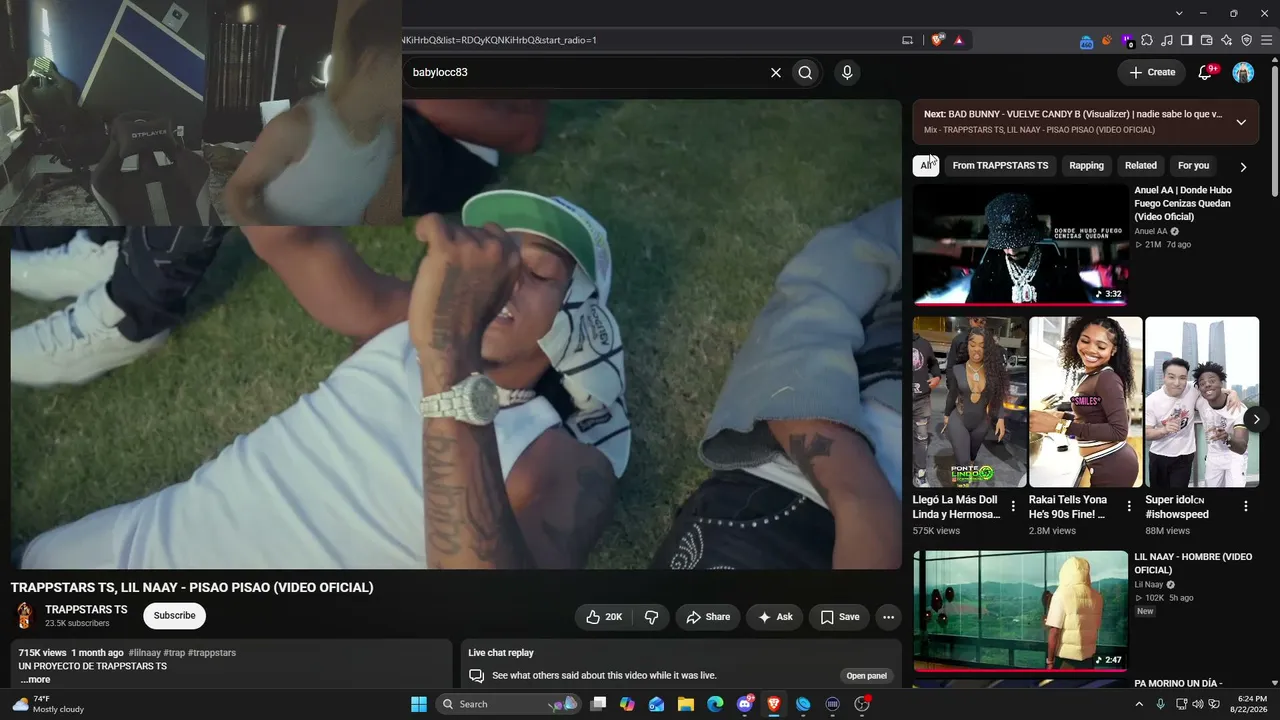Click the #trap hashtag link
Image resolution: width=1280 pixels, height=720 pixels.
173,653
